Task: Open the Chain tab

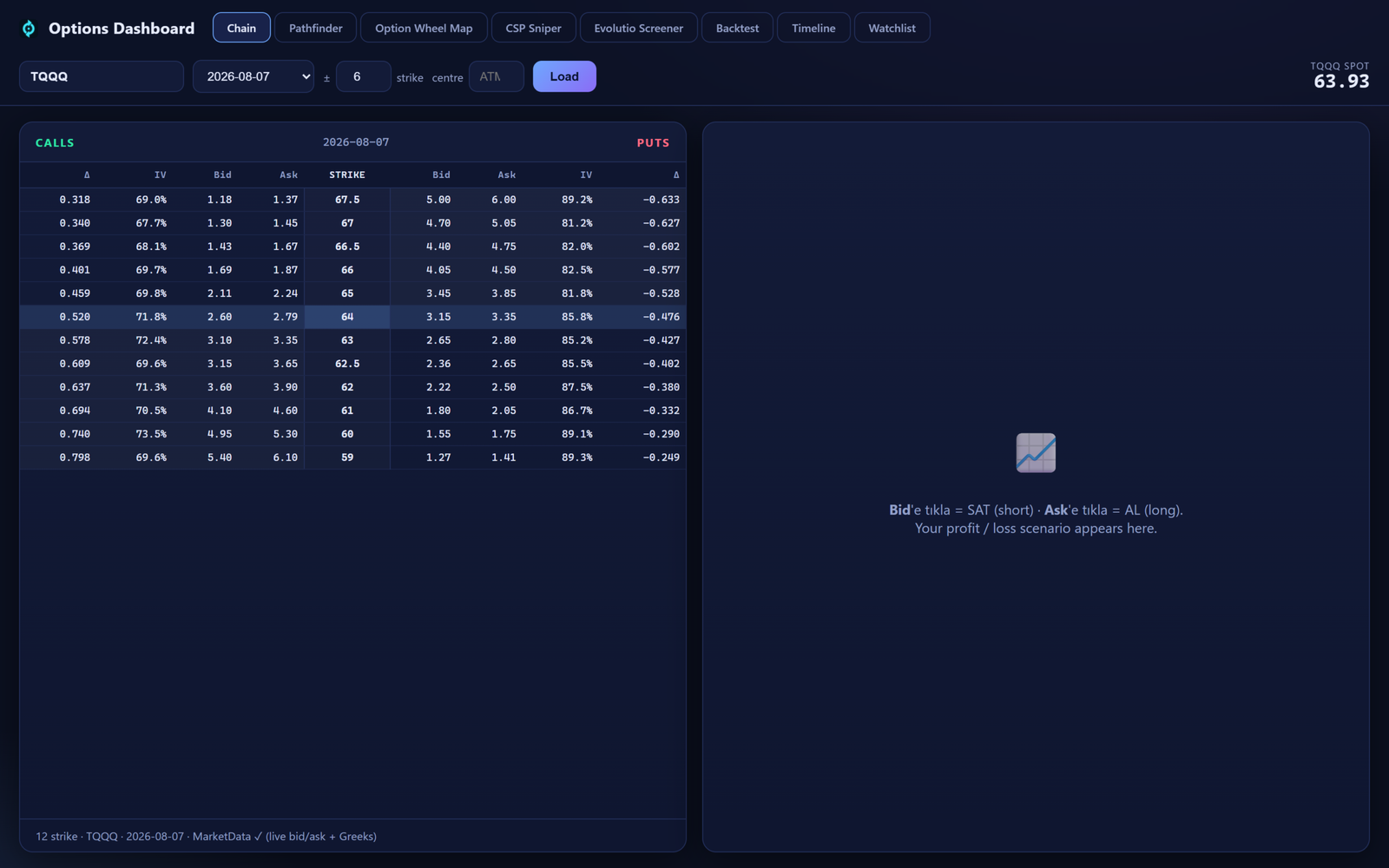Action: (x=241, y=28)
